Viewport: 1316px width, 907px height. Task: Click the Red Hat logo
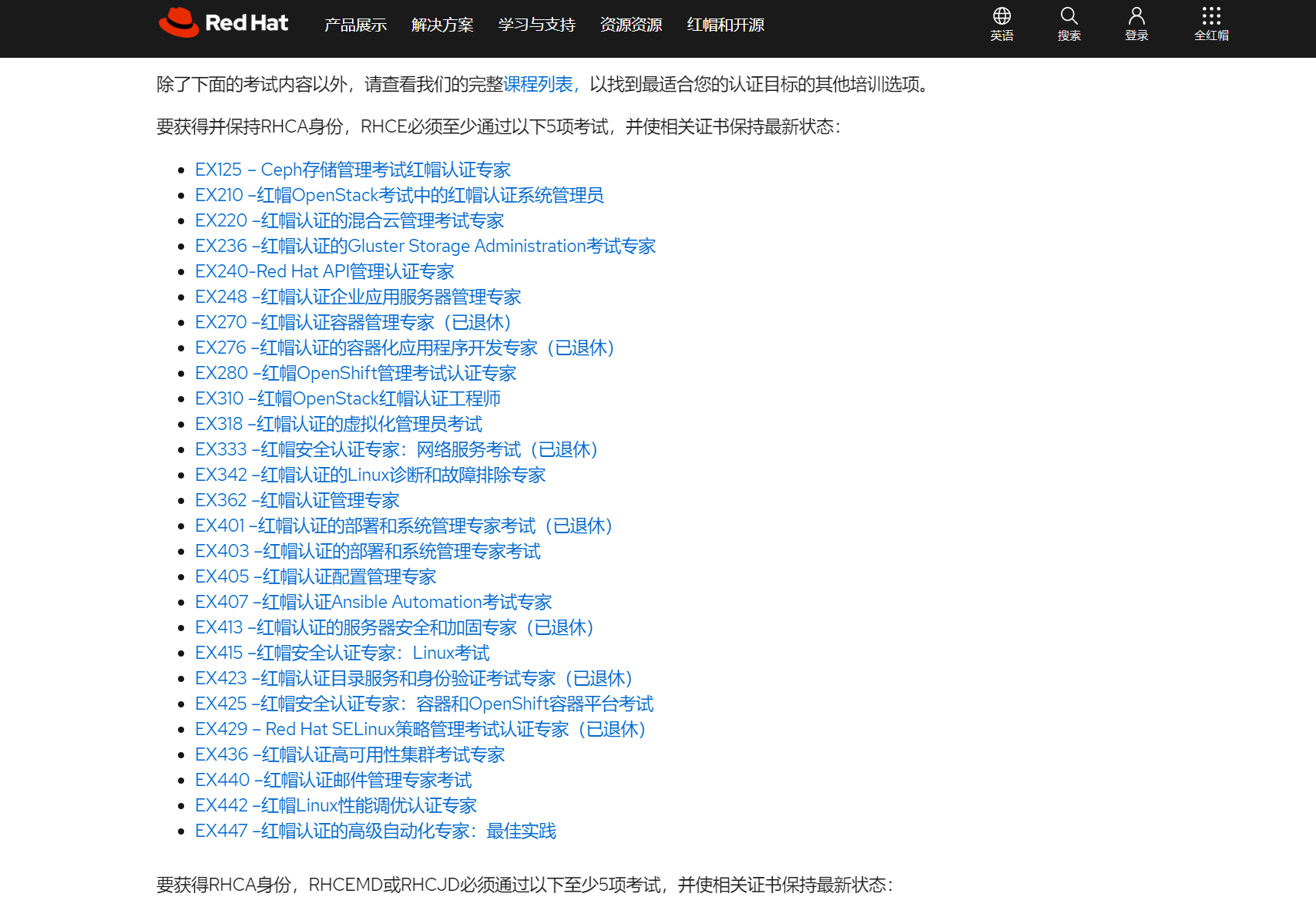[x=223, y=23]
